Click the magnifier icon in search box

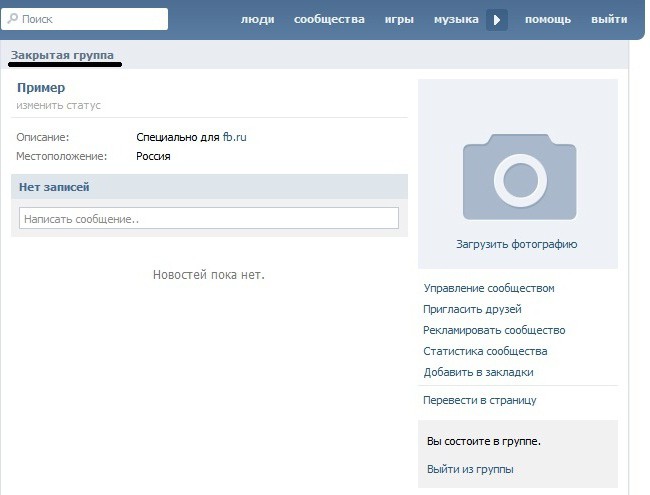pos(13,18)
